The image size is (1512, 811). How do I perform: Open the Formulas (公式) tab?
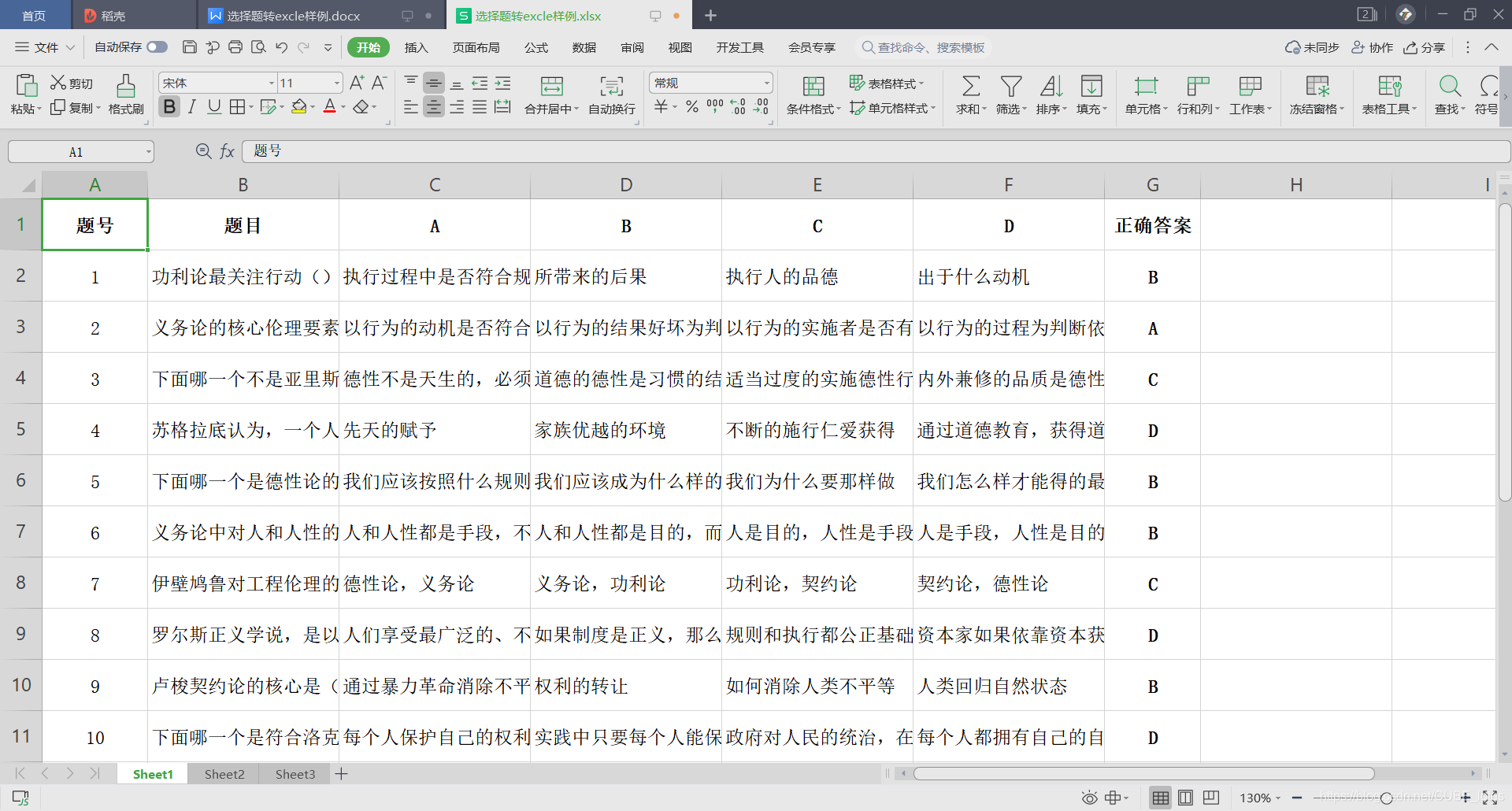[x=536, y=47]
